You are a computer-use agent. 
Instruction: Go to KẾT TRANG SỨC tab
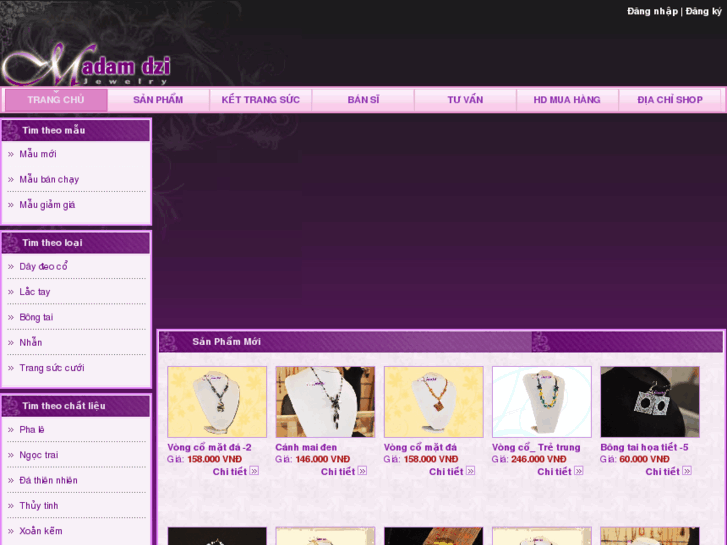(x=261, y=100)
